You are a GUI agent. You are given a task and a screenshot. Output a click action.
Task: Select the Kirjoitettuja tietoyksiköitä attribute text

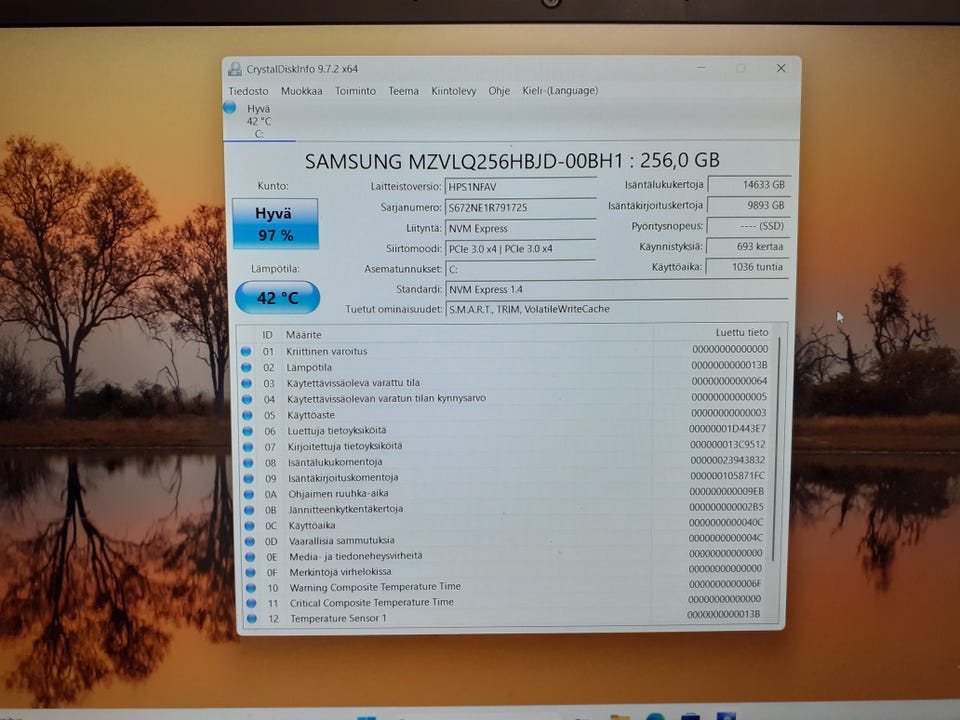tap(345, 446)
